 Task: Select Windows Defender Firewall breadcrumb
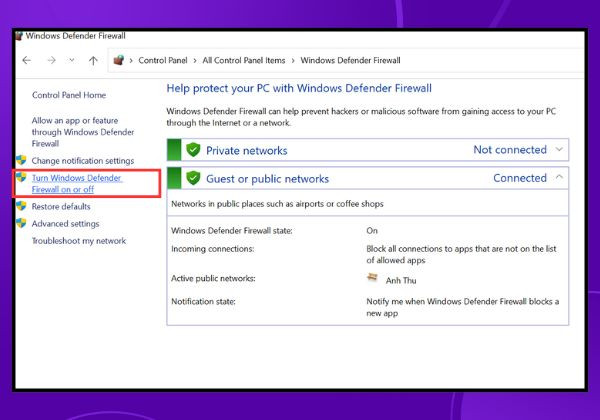tap(350, 60)
